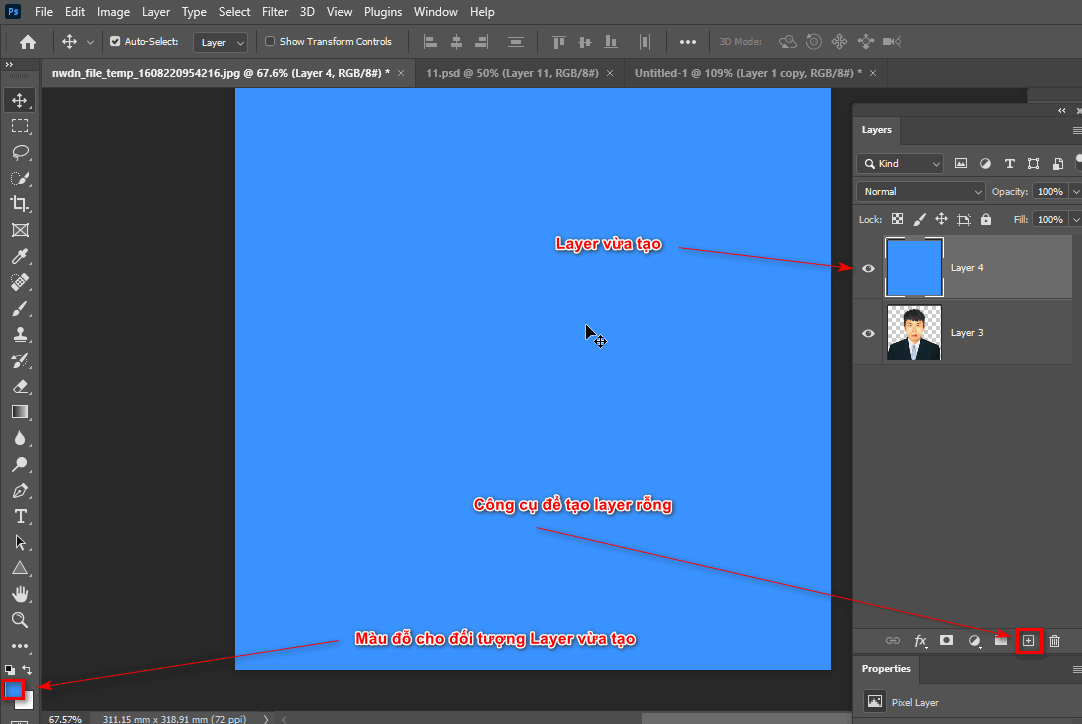Toggle visibility of Layer 4
1082x724 pixels.
(x=868, y=268)
